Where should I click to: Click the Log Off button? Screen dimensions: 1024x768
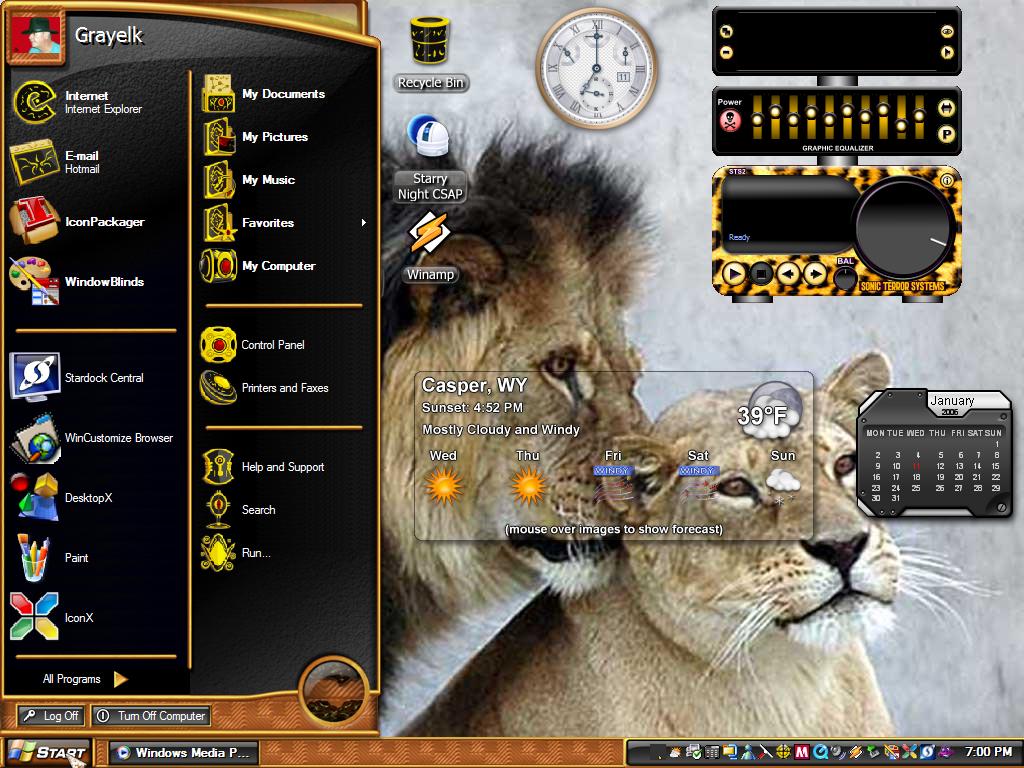coord(51,716)
